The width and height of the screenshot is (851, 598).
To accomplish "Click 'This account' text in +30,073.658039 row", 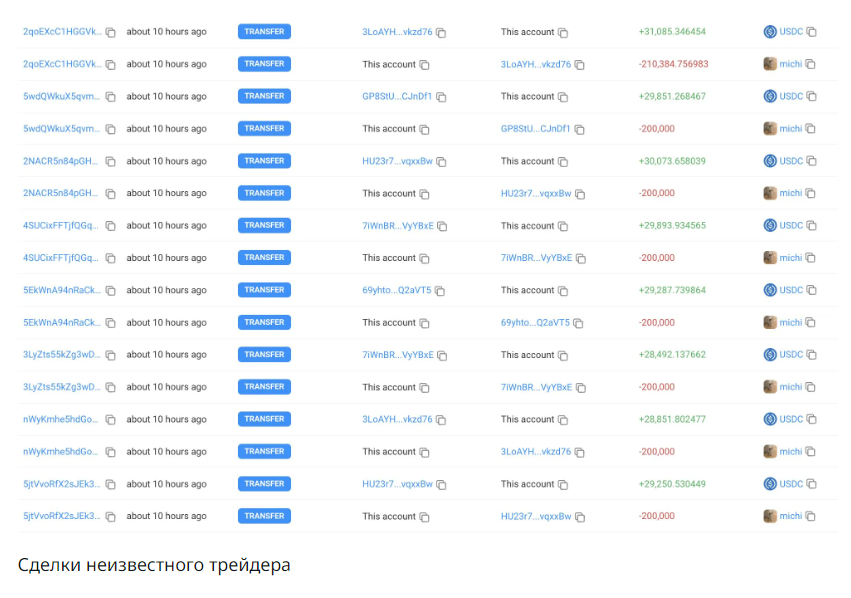I will point(527,161).
